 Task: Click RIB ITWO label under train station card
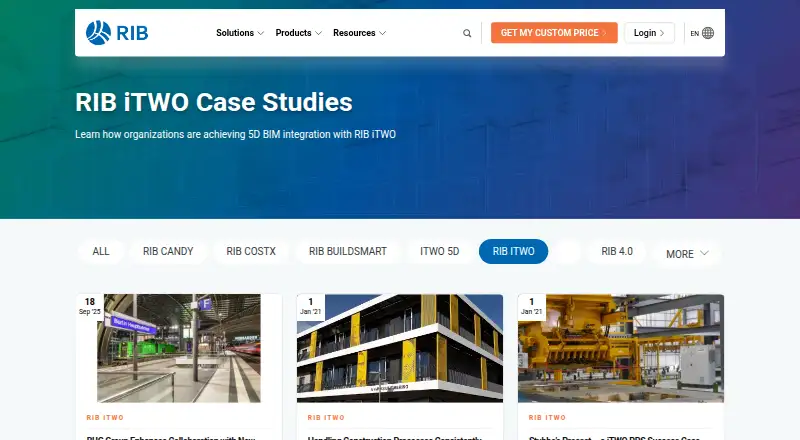pos(105,418)
